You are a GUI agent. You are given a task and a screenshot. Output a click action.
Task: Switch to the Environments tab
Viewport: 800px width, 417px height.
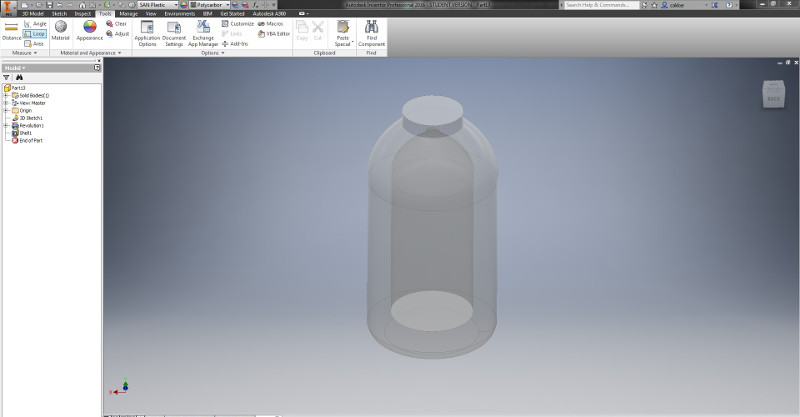(x=180, y=14)
